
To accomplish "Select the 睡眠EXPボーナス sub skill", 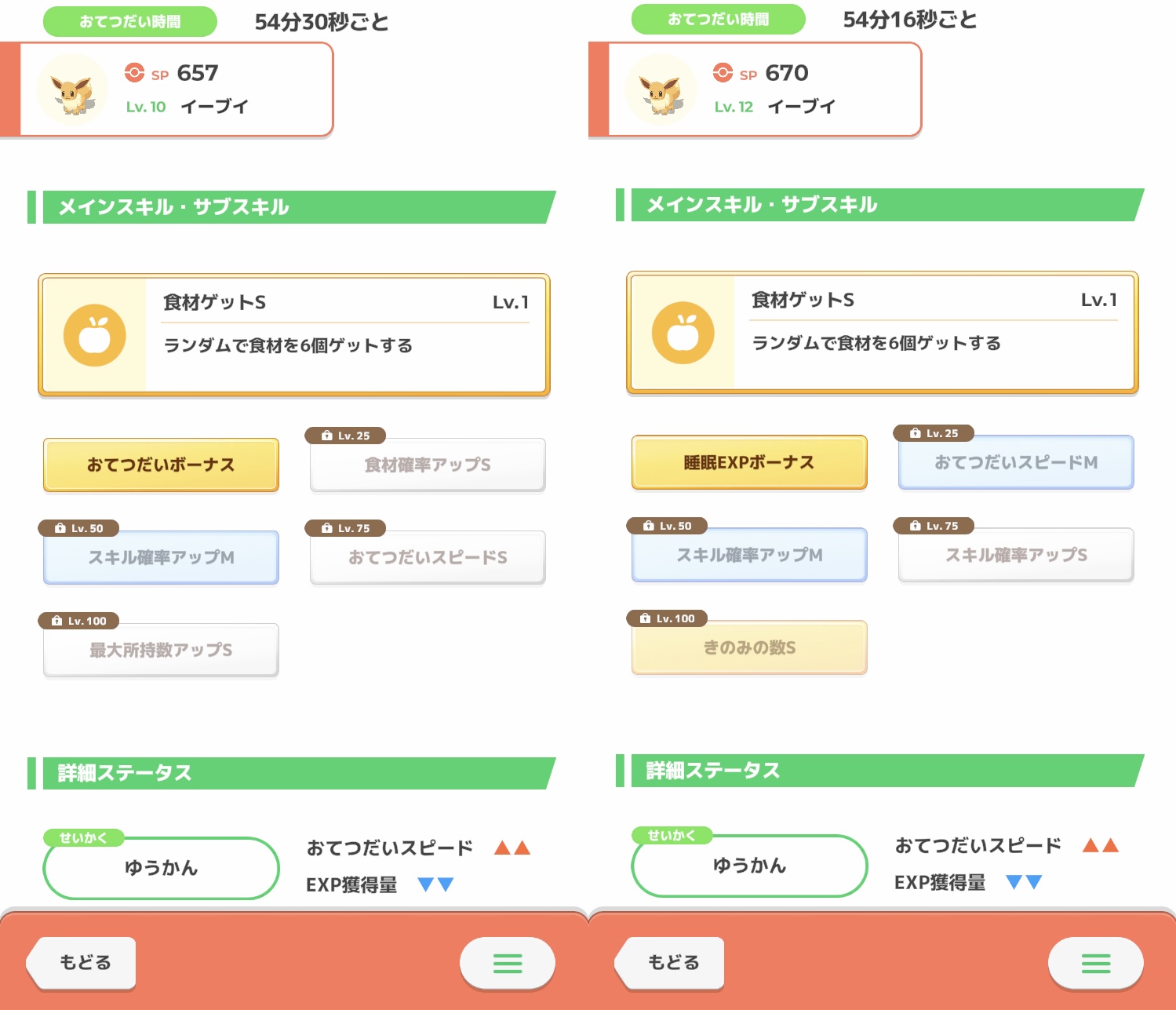I will pyautogui.click(x=749, y=462).
